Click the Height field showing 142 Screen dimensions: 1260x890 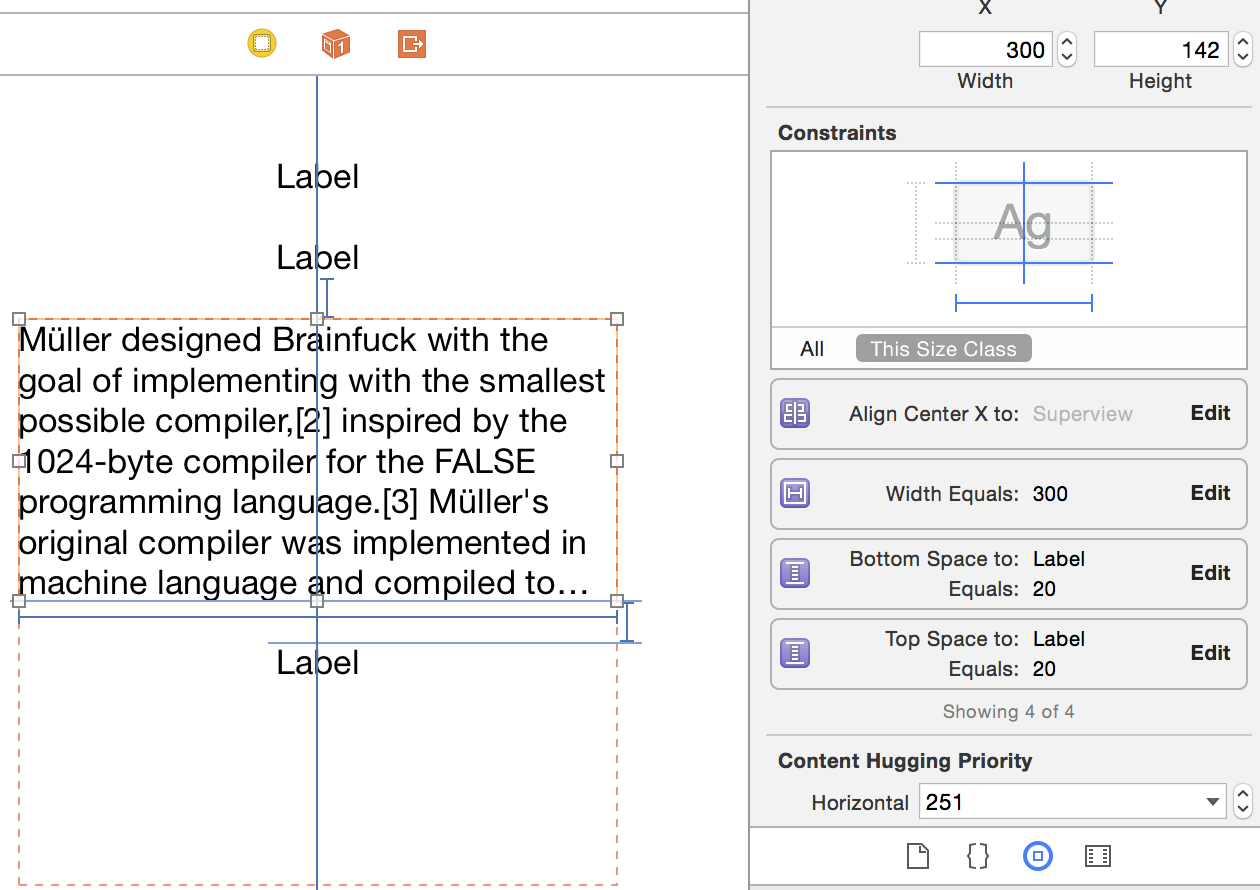[1160, 49]
